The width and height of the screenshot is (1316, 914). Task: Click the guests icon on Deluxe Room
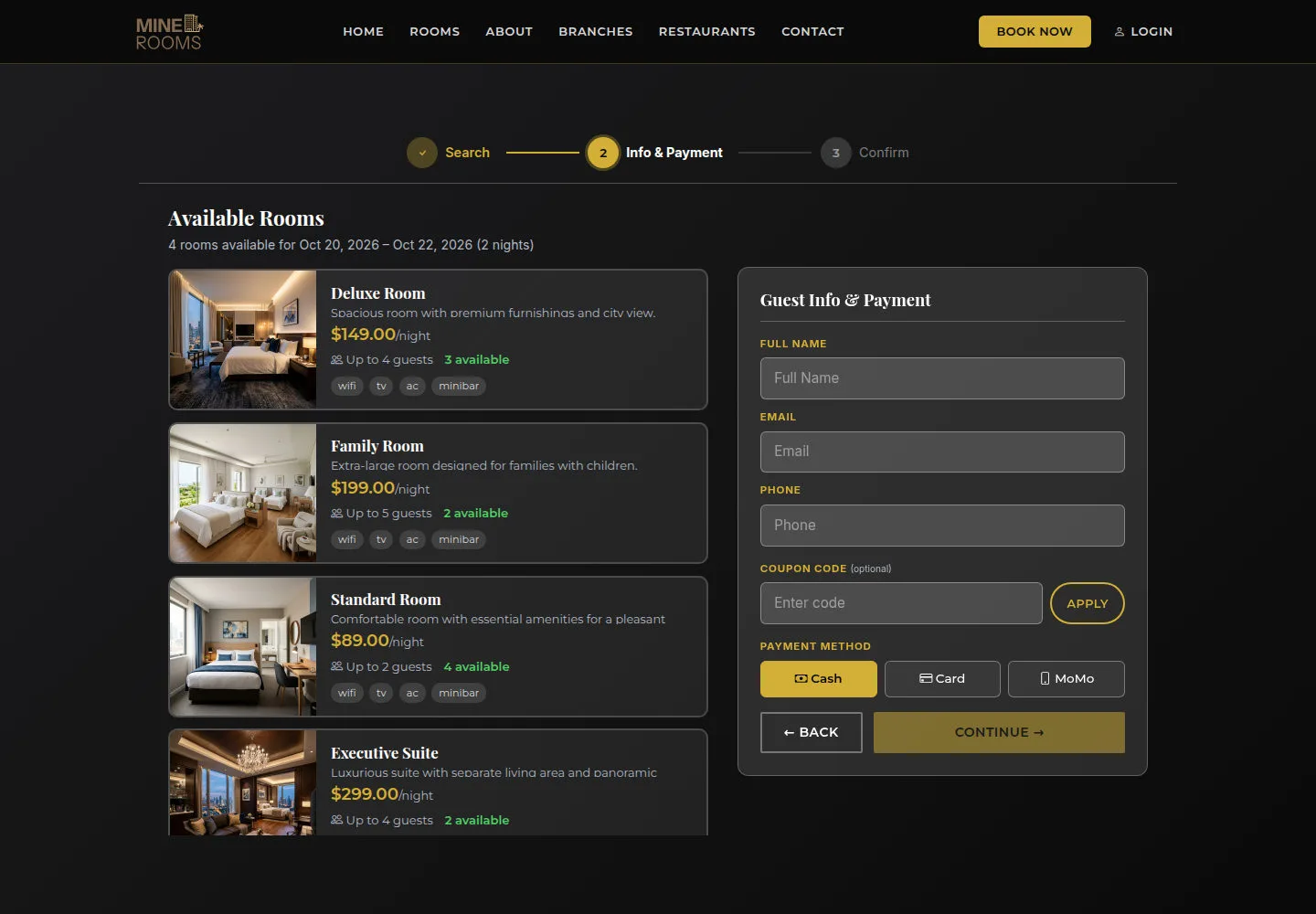[x=337, y=360]
